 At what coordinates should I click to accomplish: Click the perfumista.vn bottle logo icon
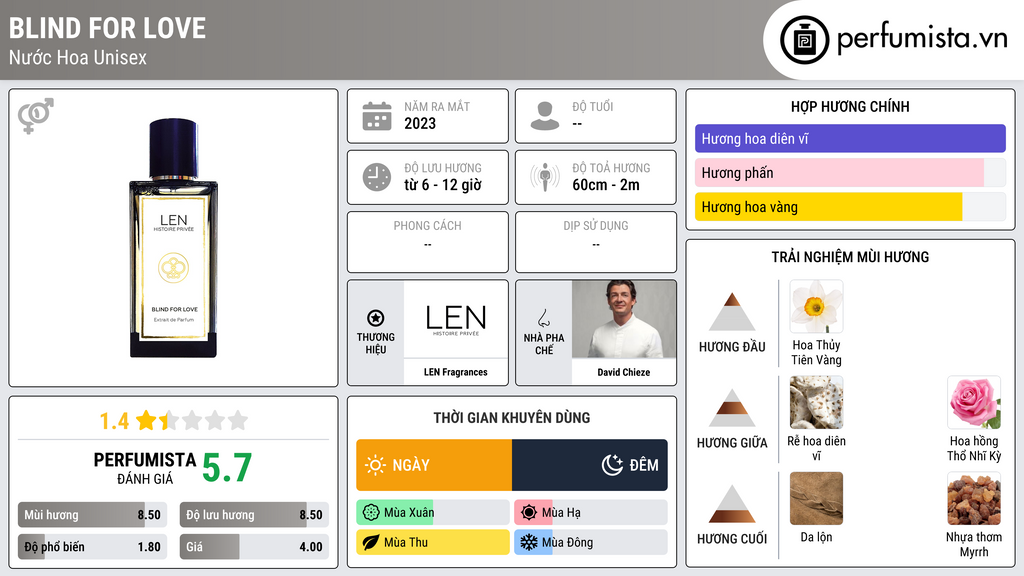(804, 40)
